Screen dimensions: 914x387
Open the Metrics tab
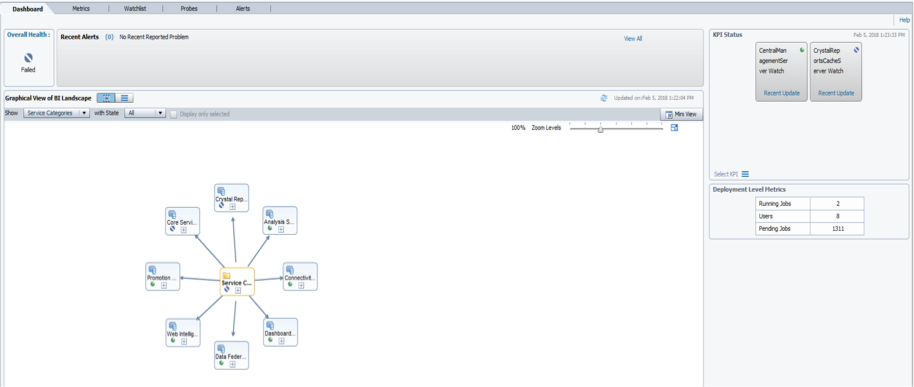coord(81,9)
